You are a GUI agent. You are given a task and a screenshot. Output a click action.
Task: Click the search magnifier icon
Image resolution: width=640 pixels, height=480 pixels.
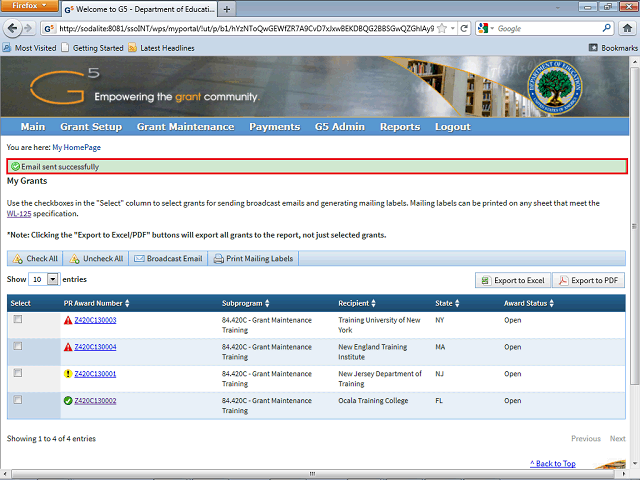(x=607, y=28)
